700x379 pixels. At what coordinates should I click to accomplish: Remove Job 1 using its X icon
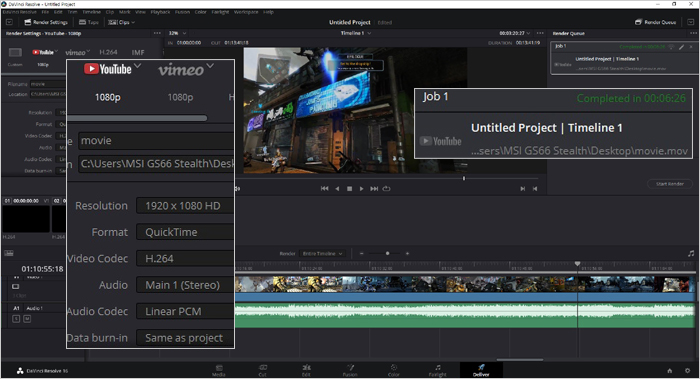[x=691, y=46]
